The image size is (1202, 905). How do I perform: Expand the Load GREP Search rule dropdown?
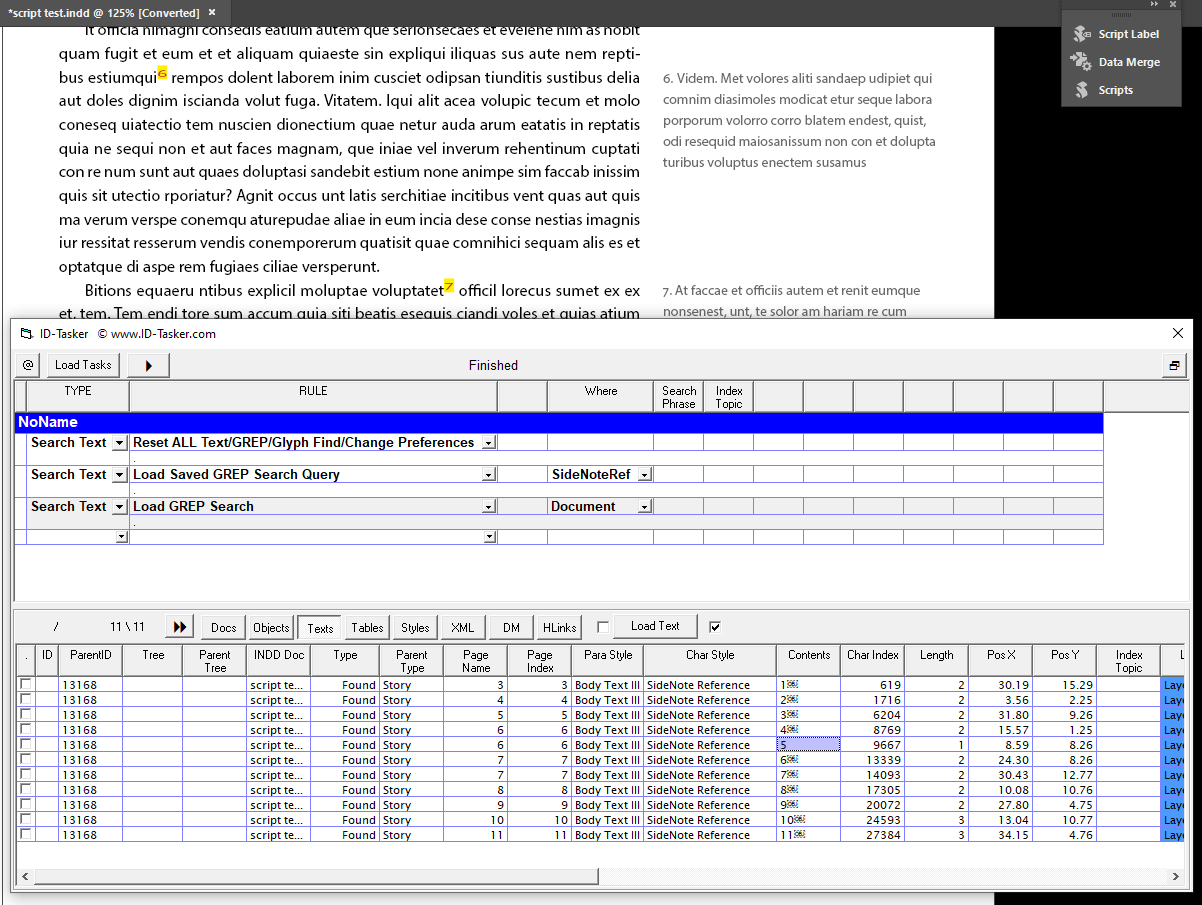489,506
